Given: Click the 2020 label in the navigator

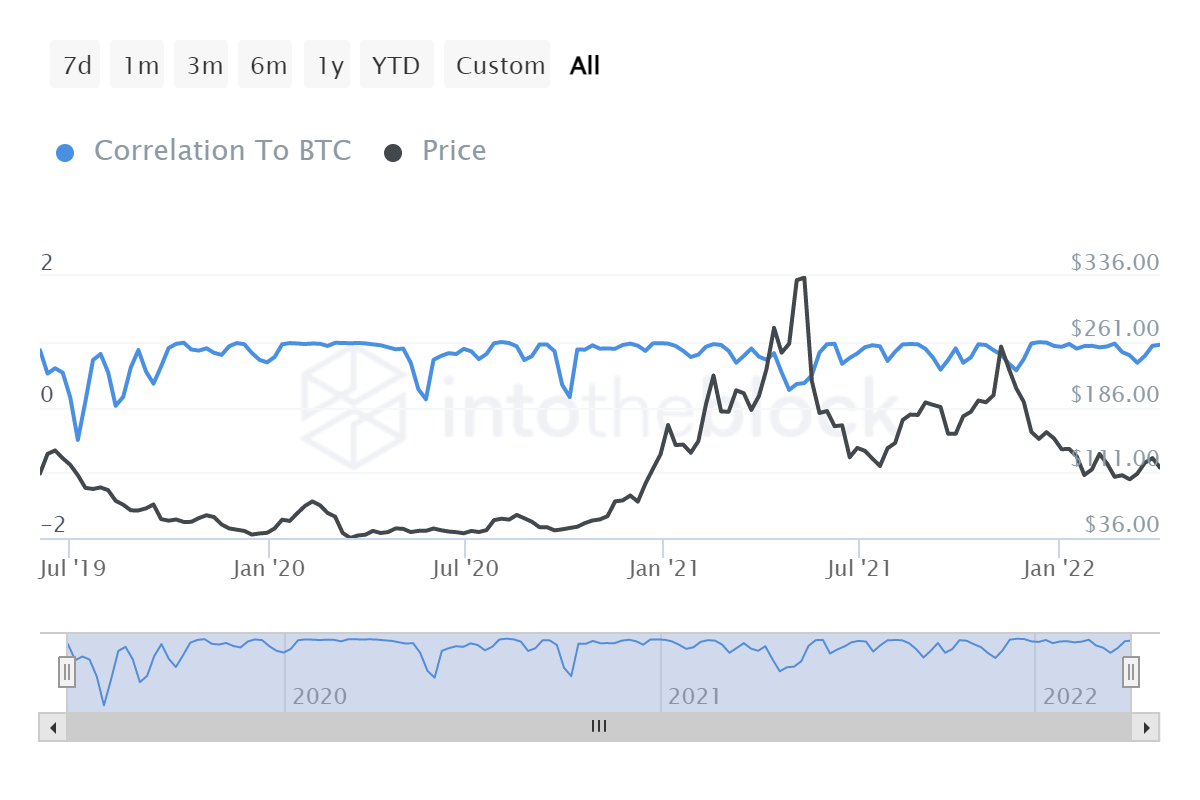Looking at the screenshot, I should pos(321,696).
